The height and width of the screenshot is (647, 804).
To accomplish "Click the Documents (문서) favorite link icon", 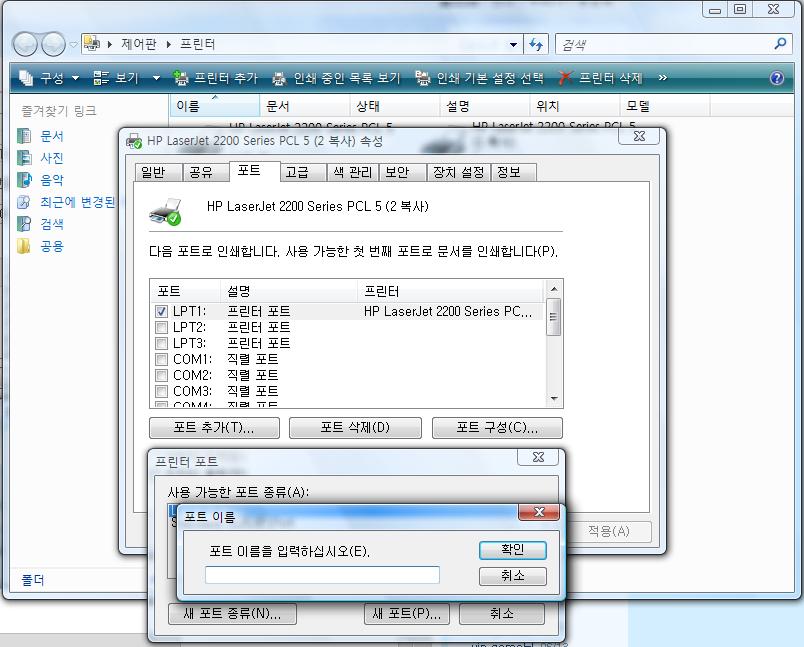I will [24, 136].
